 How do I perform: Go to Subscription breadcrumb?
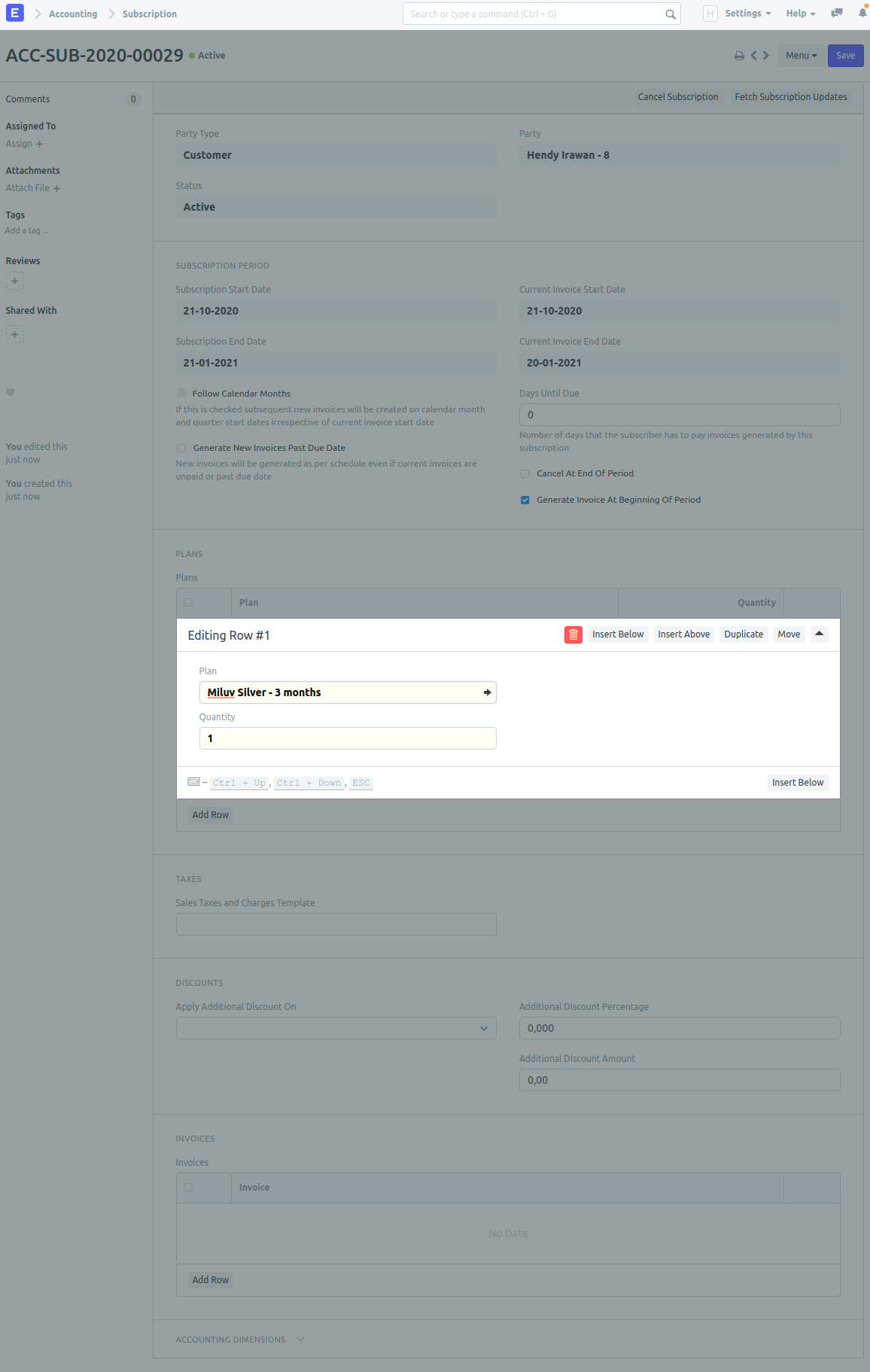pyautogui.click(x=150, y=14)
